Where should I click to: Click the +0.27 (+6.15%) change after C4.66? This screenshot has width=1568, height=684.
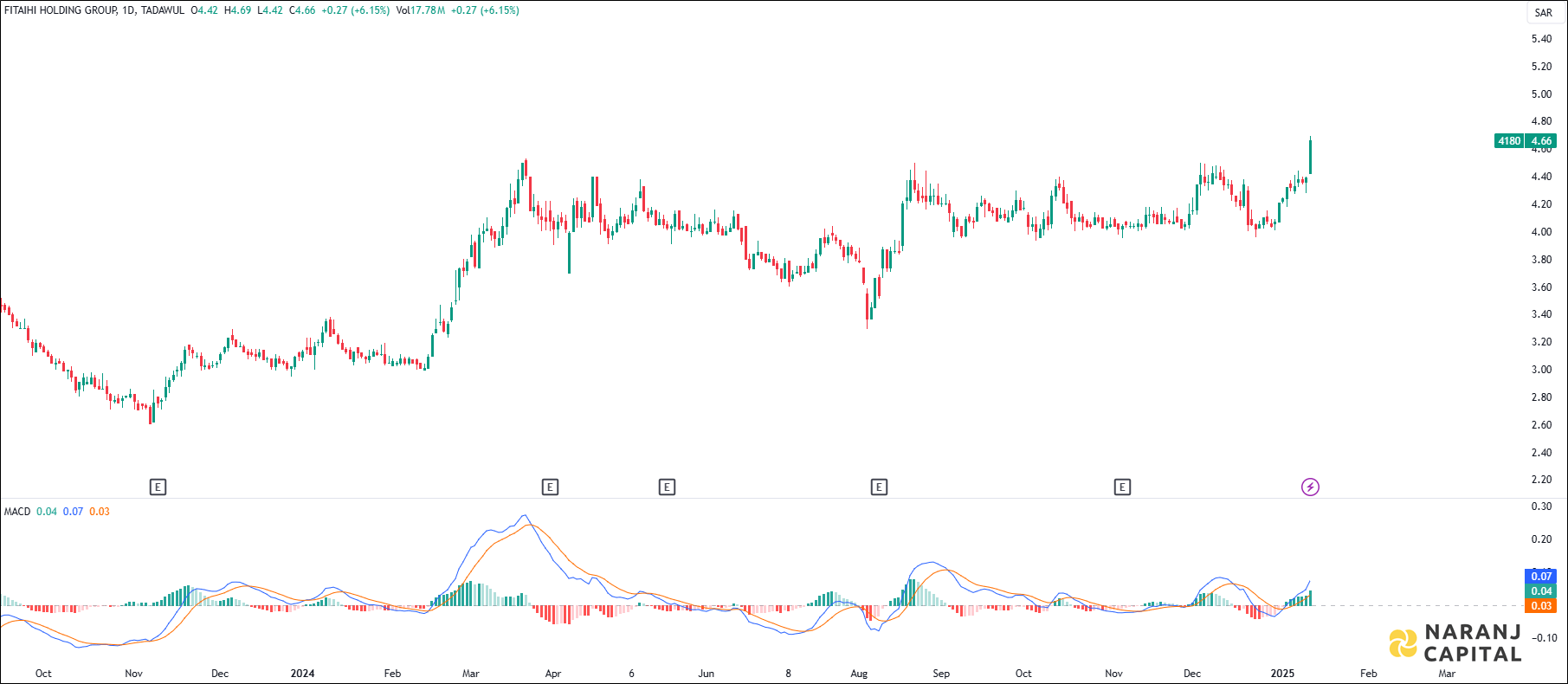point(355,10)
